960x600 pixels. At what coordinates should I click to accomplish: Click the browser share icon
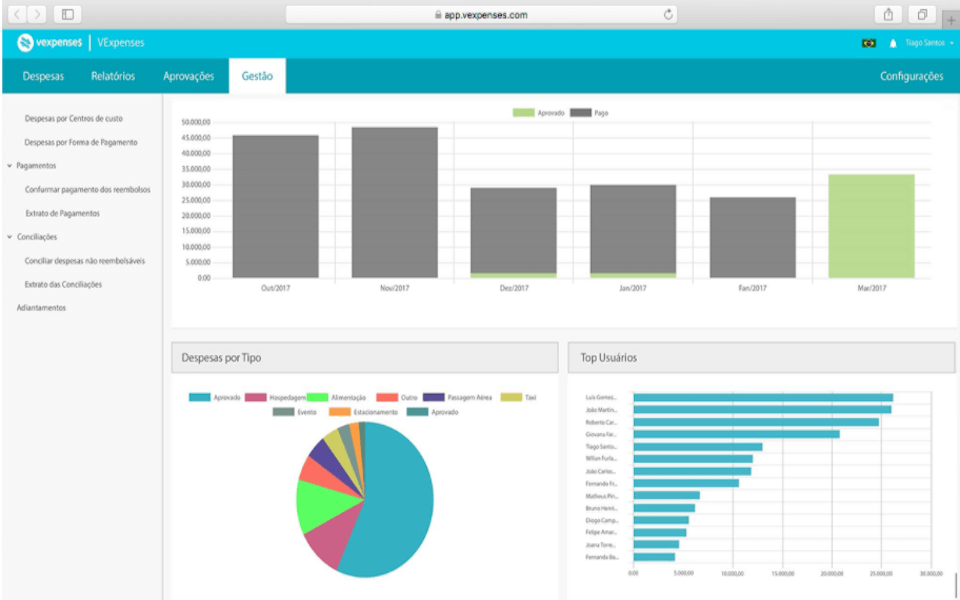pyautogui.click(x=886, y=15)
